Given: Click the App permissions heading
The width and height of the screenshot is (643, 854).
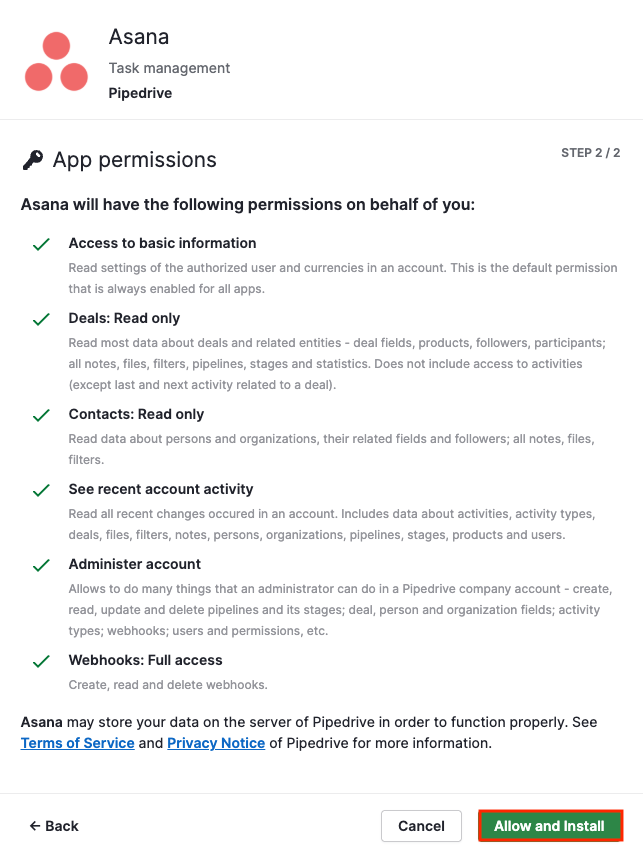Looking at the screenshot, I should pyautogui.click(x=134, y=160).
